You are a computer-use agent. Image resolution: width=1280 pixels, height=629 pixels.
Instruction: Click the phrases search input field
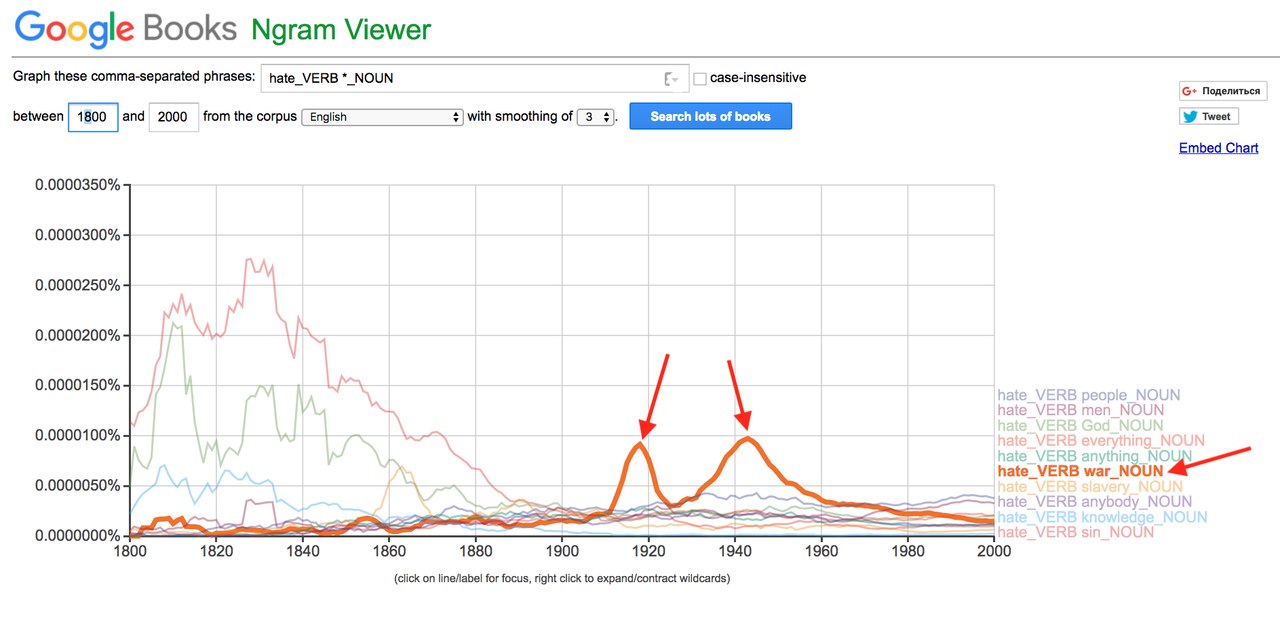(460, 78)
